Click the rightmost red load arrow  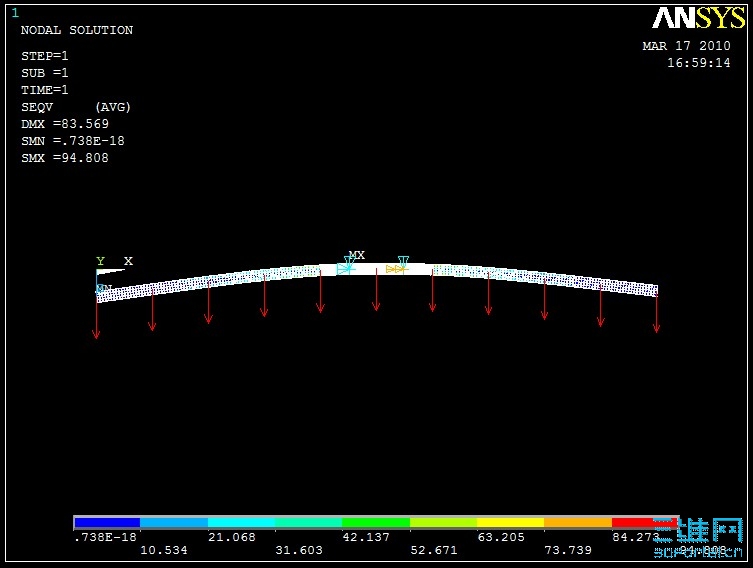pyautogui.click(x=656, y=312)
